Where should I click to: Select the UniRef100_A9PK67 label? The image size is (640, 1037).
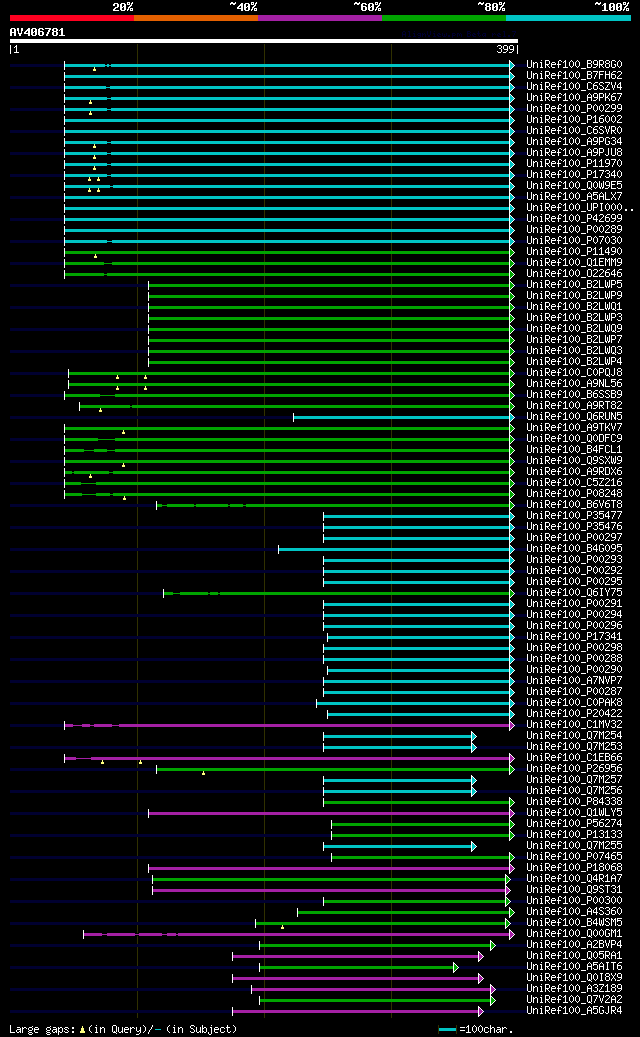pyautogui.click(x=574, y=98)
